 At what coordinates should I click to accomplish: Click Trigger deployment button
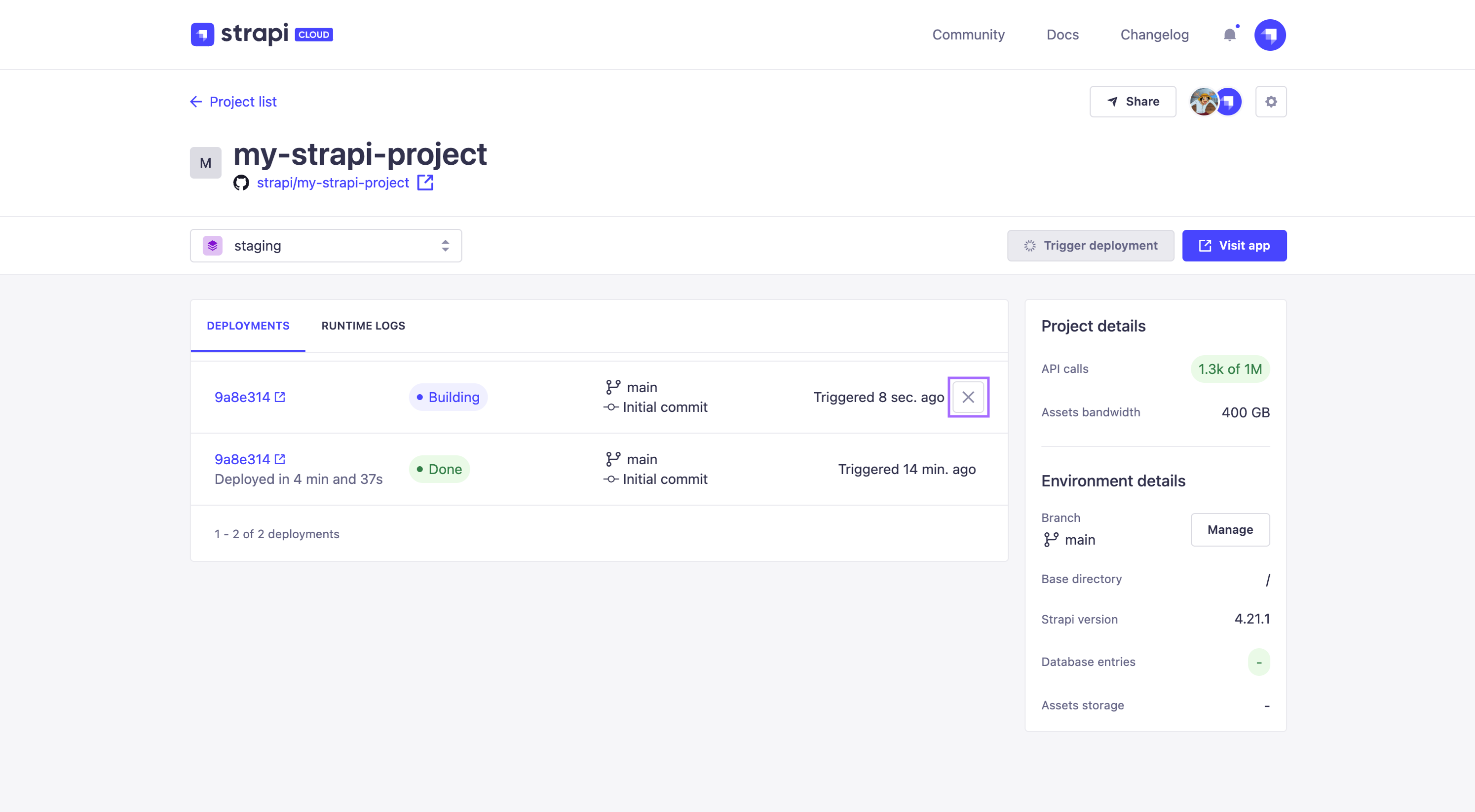click(1090, 246)
